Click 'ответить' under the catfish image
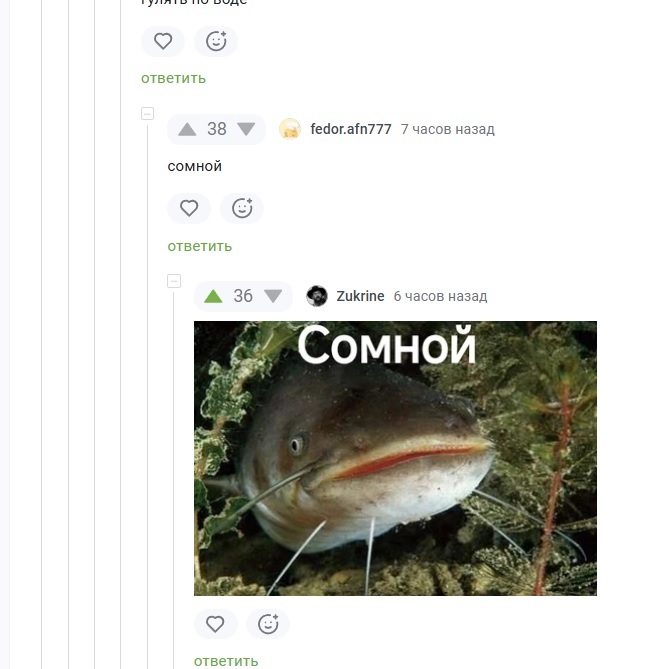Screen dimensions: 650x669 click(x=226, y=661)
